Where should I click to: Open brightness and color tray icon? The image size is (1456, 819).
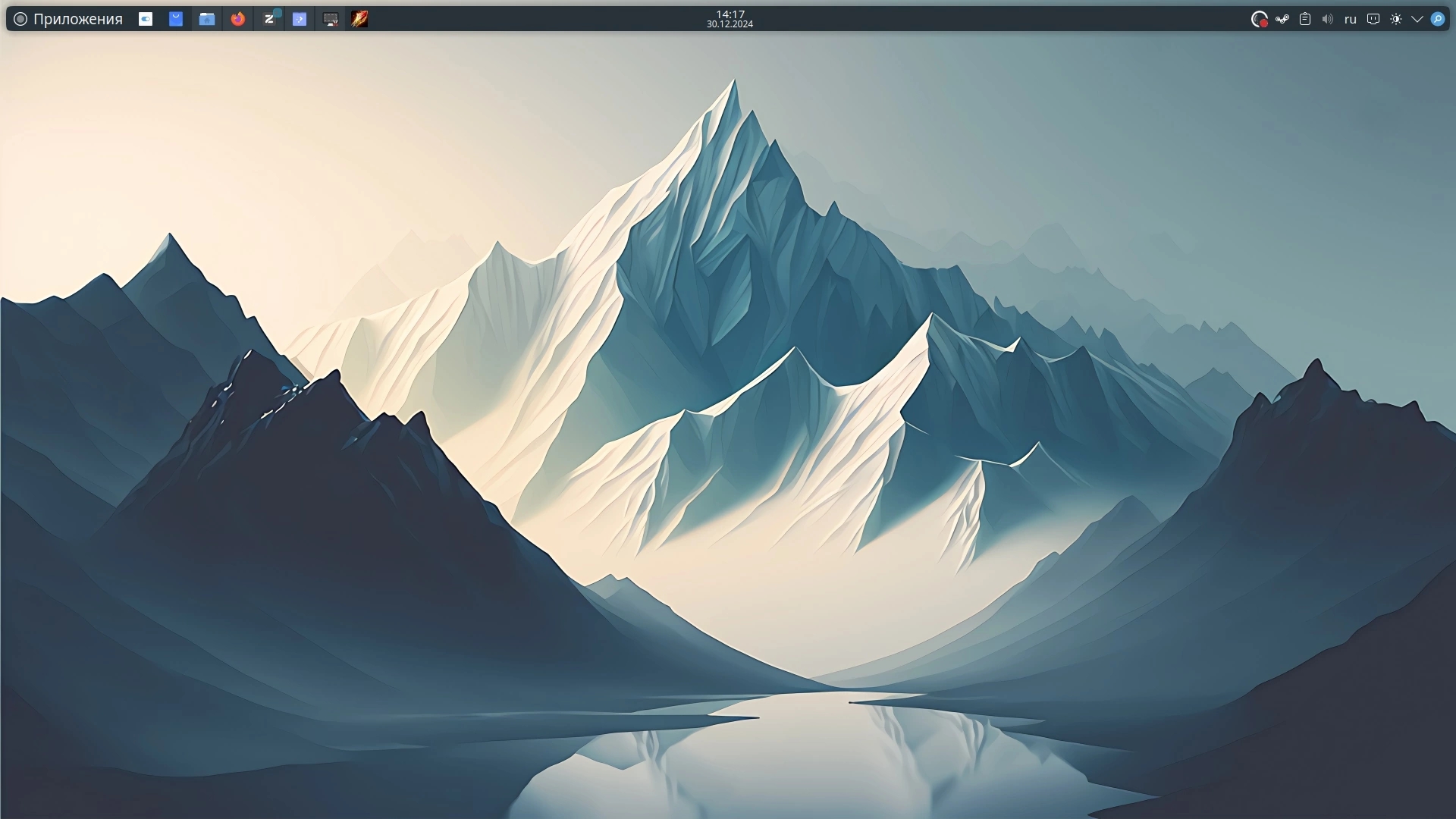1396,19
